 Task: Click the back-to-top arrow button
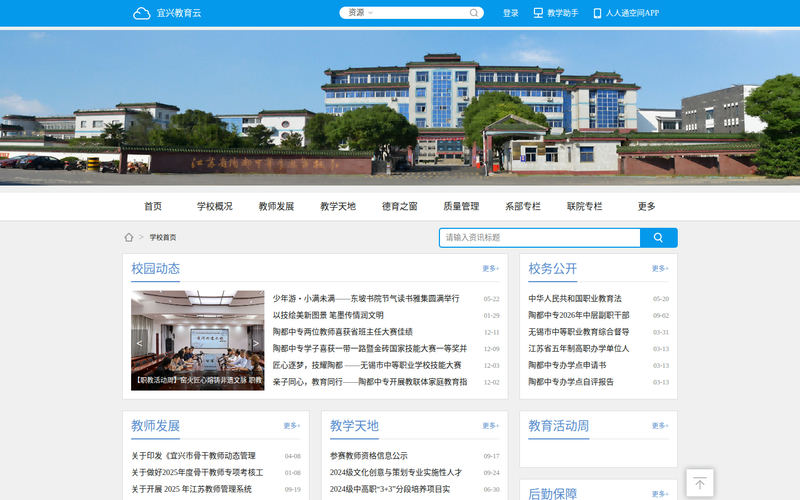click(699, 483)
